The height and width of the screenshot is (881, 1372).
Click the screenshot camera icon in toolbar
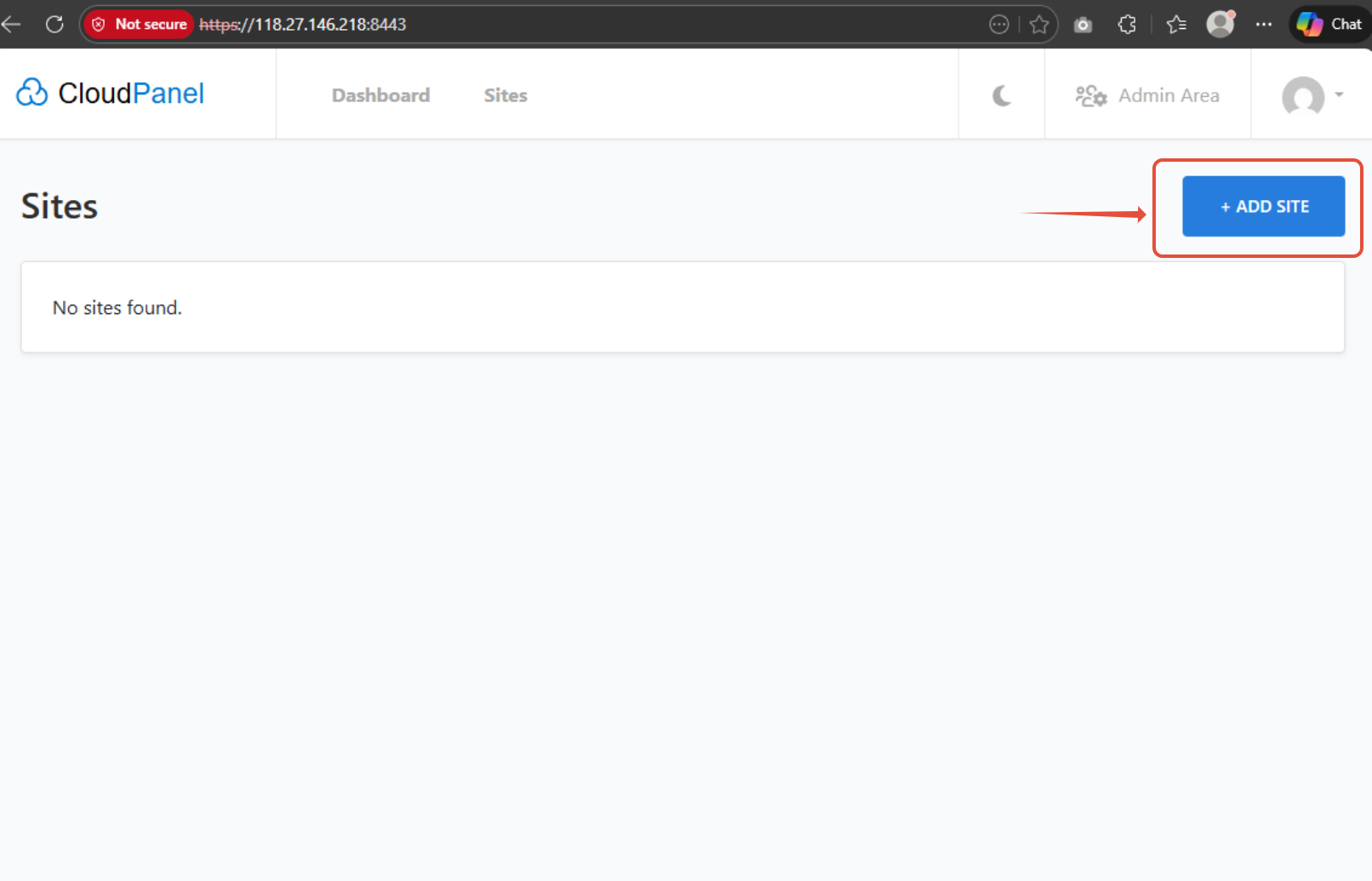pos(1083,25)
